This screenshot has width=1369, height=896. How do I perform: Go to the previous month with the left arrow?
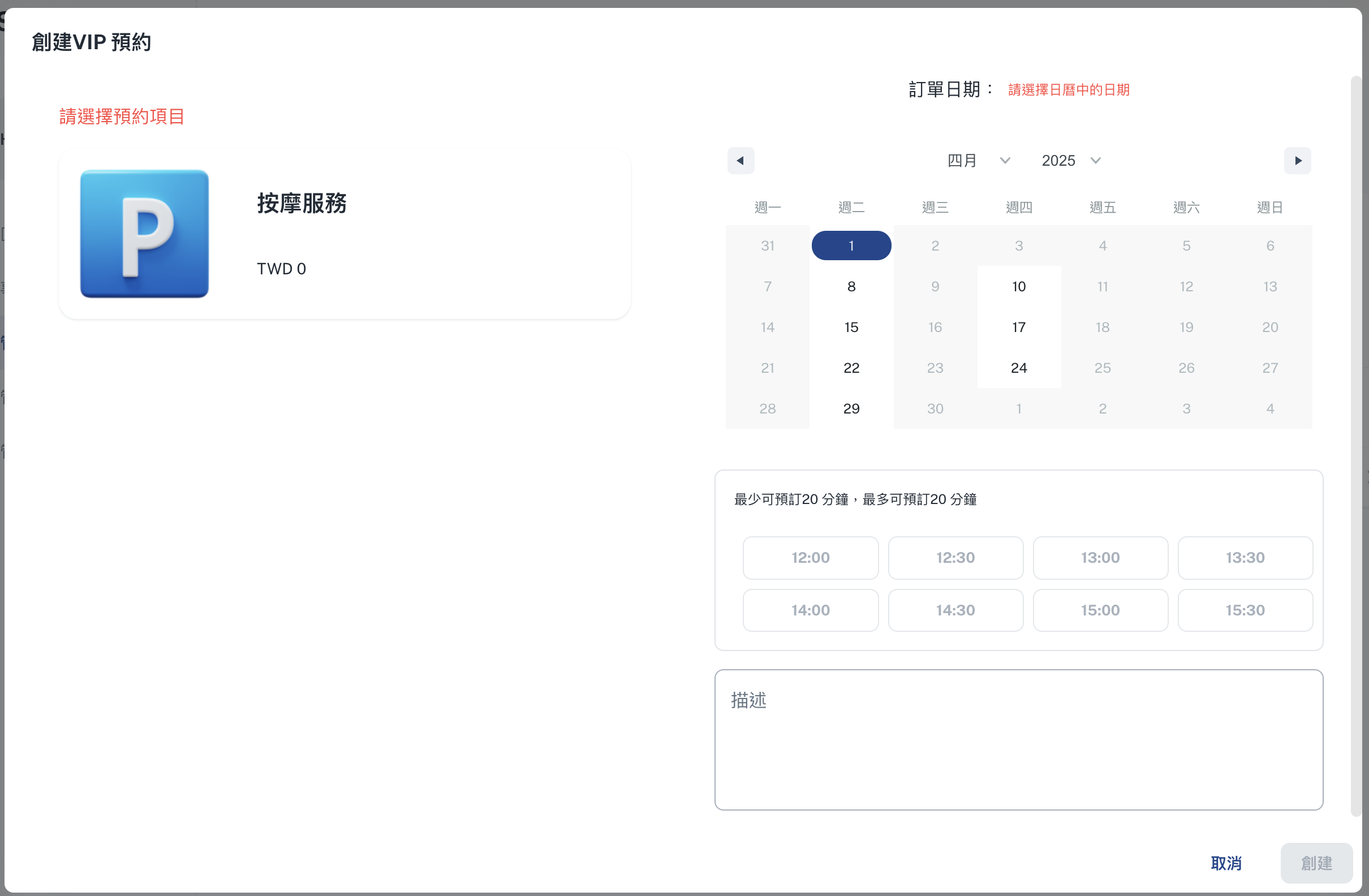coord(741,161)
